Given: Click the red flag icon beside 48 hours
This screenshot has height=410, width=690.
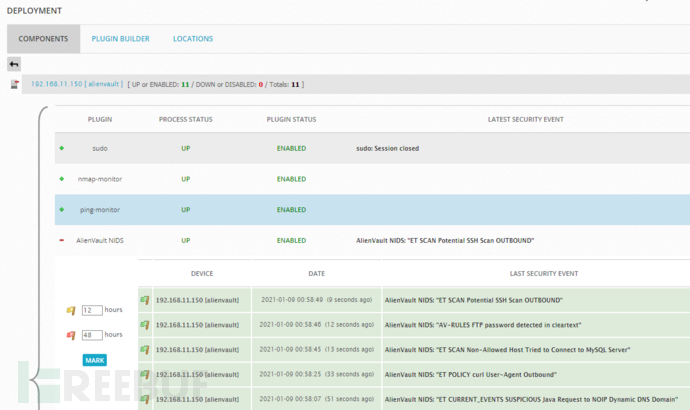Looking at the screenshot, I should [x=71, y=335].
